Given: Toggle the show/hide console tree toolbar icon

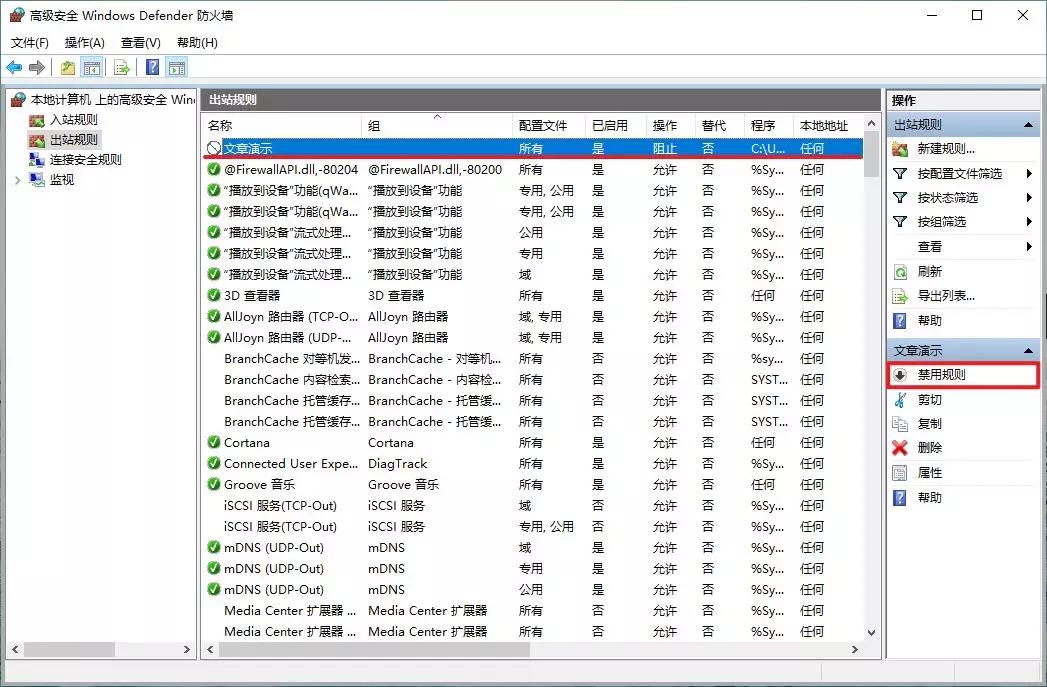Looking at the screenshot, I should click(x=90, y=67).
